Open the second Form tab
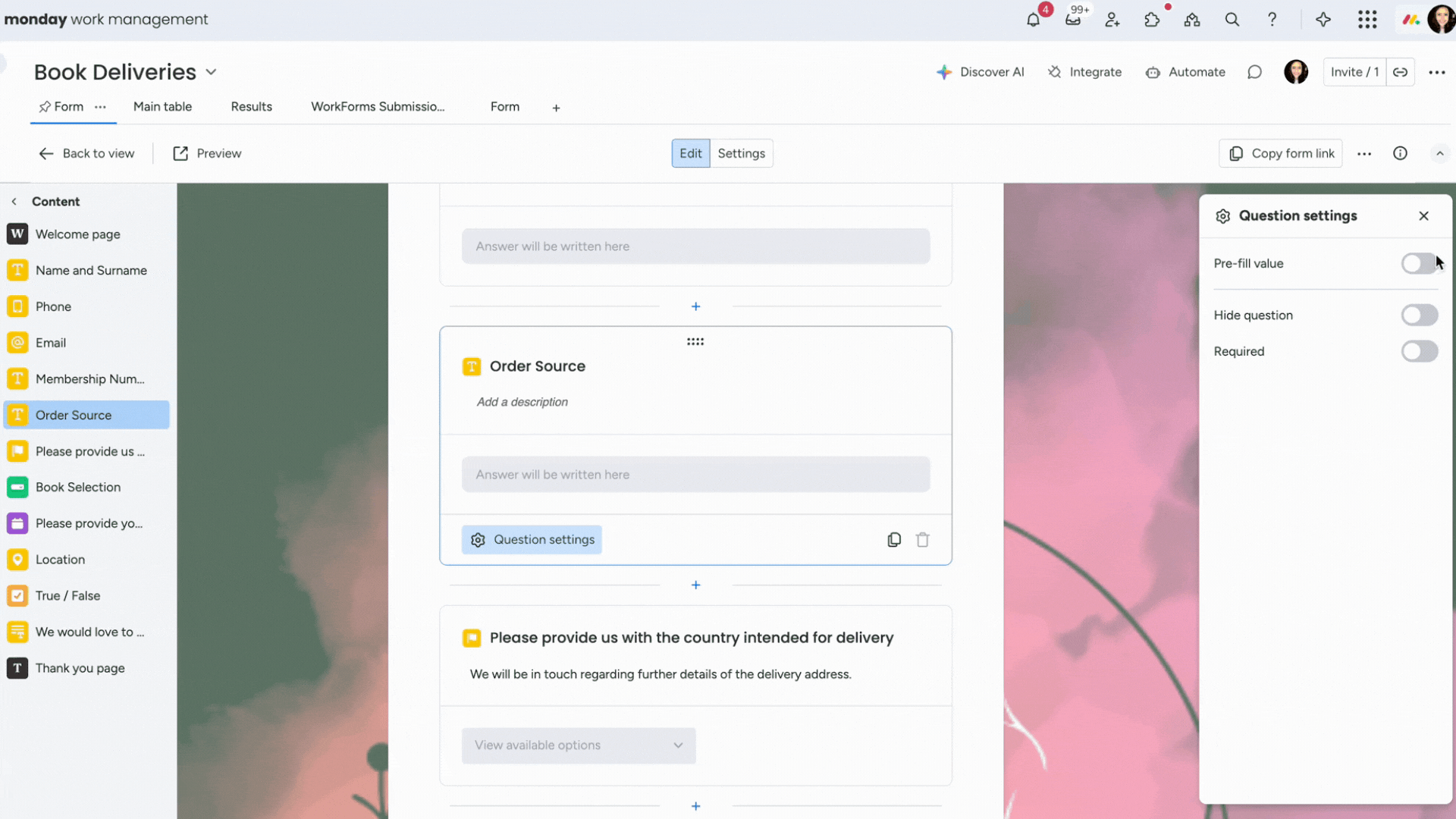The width and height of the screenshot is (1456, 819). coord(504,107)
